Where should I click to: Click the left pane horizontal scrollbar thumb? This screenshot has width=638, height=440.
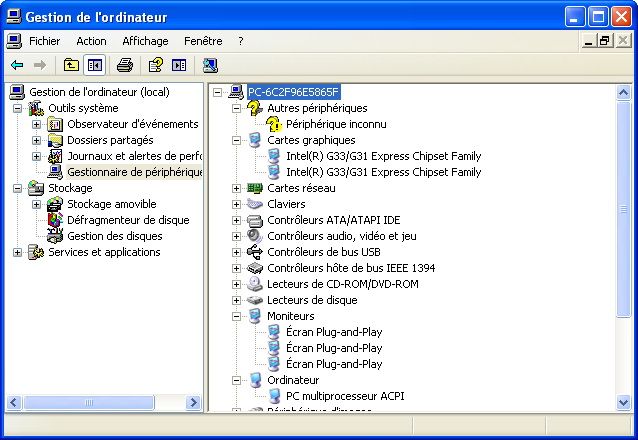click(89, 403)
